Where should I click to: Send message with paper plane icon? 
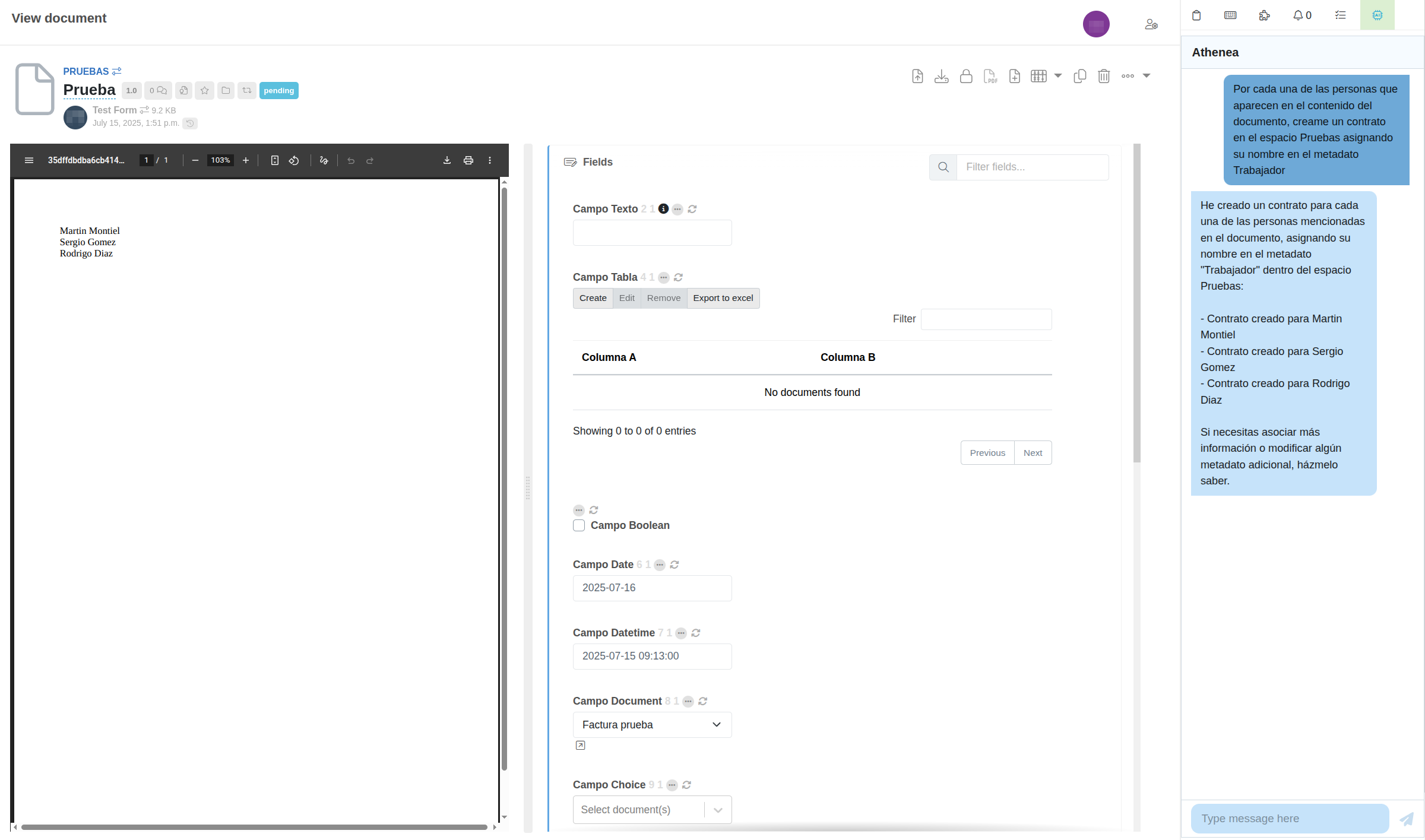[x=1406, y=819]
